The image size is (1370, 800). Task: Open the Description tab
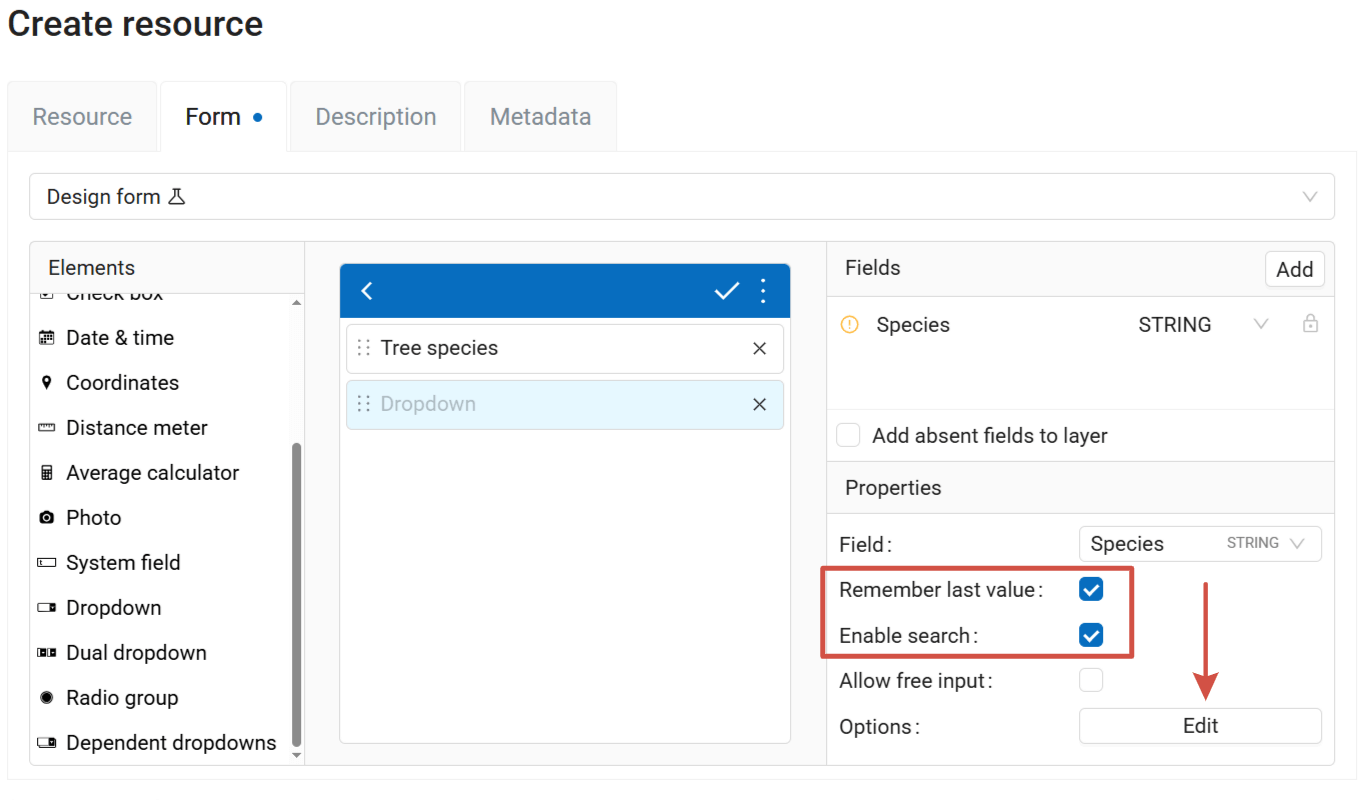coord(376,117)
